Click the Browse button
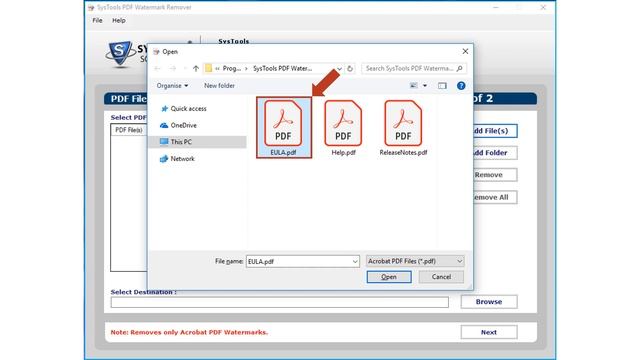The height and width of the screenshot is (360, 640). click(x=489, y=302)
